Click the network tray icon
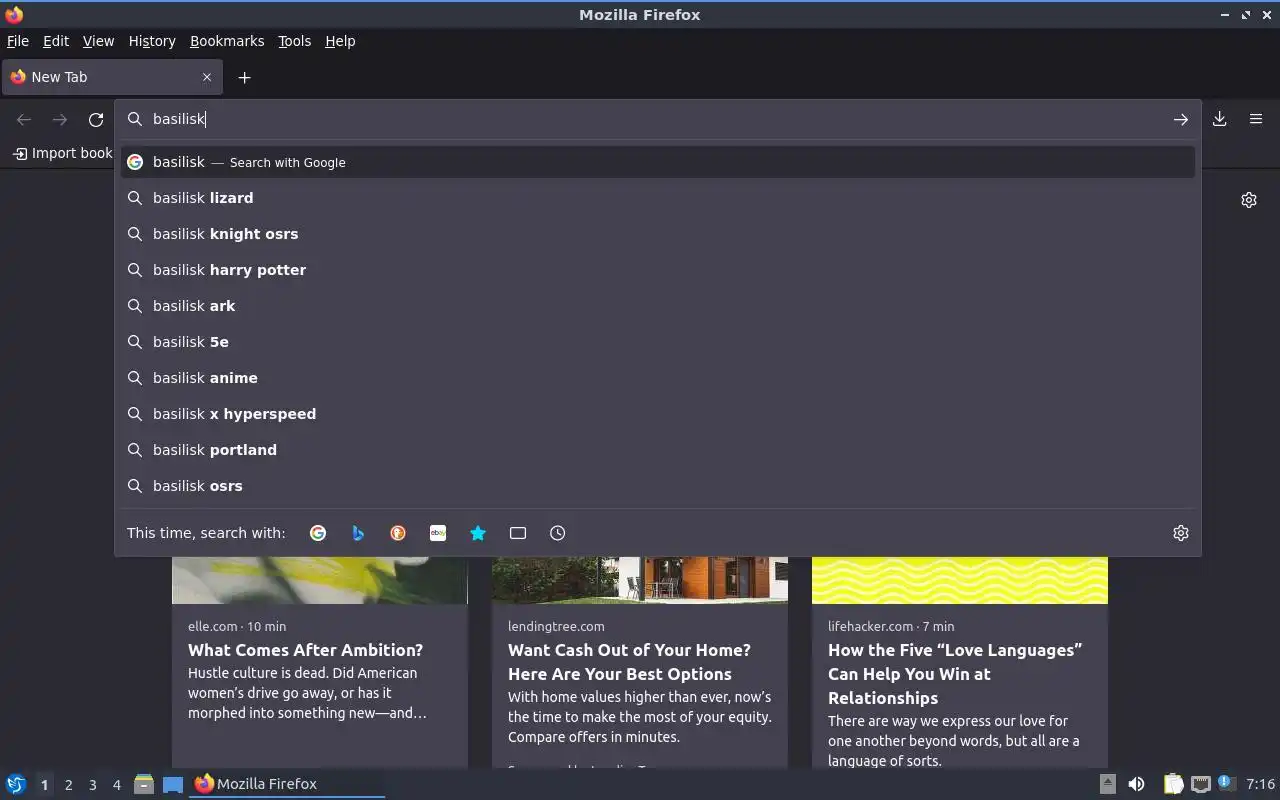Viewport: 1280px width, 800px height. coord(1201,784)
